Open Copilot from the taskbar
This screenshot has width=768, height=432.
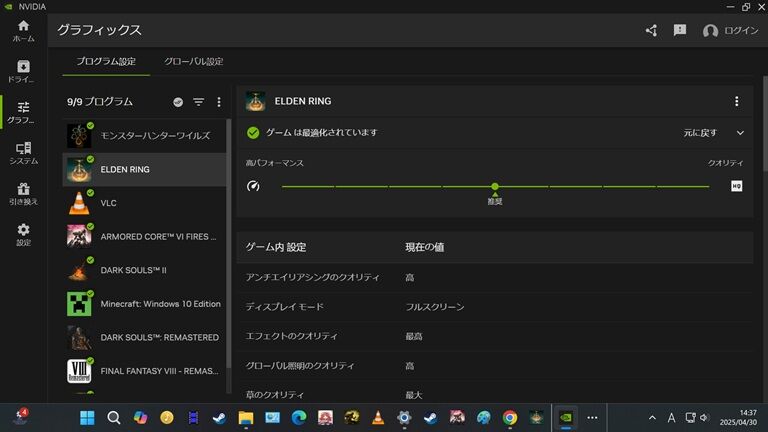(140, 418)
